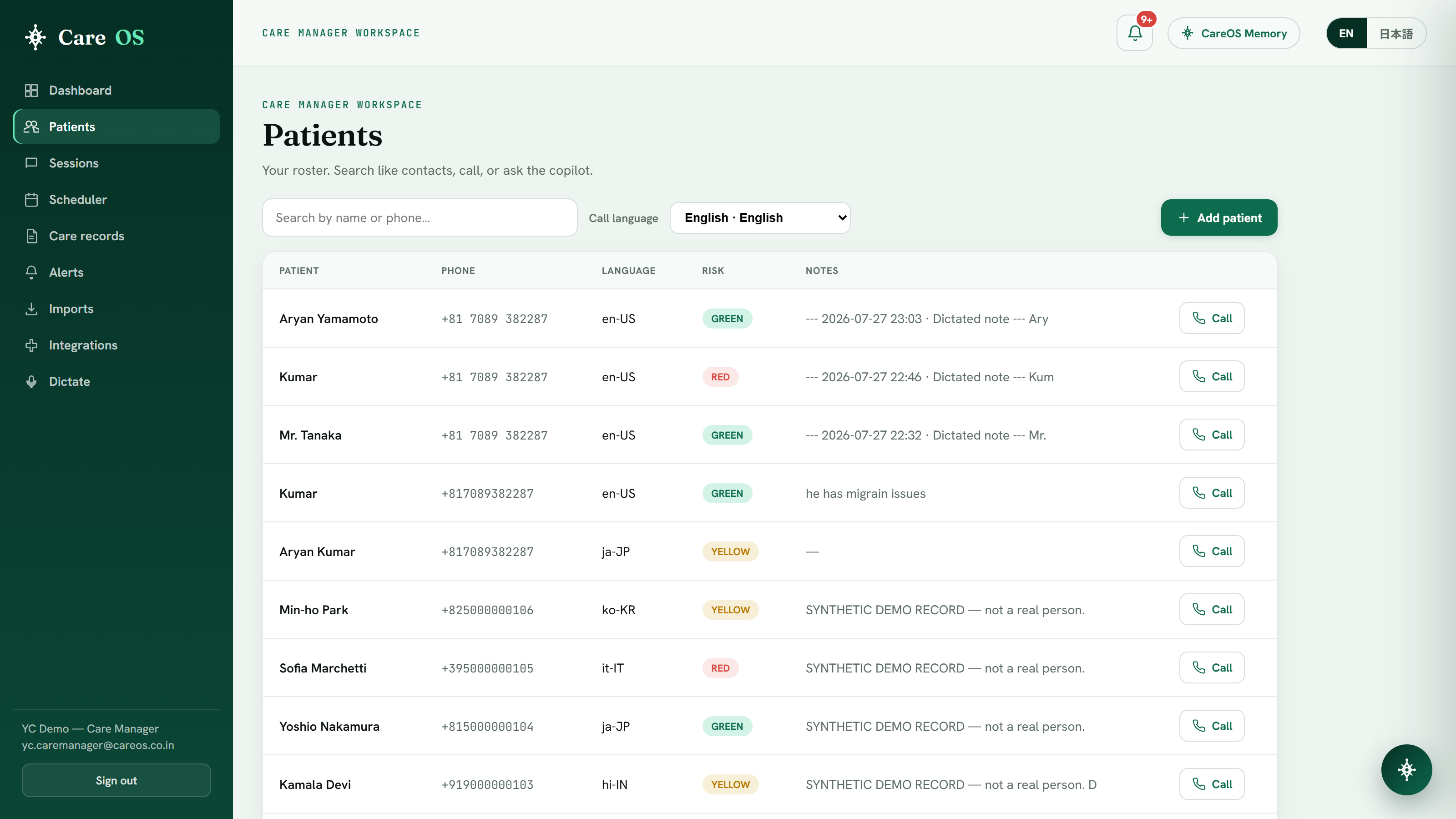Viewport: 1456px width, 819px height.
Task: Click the plus icon on Add patient
Action: click(1183, 217)
